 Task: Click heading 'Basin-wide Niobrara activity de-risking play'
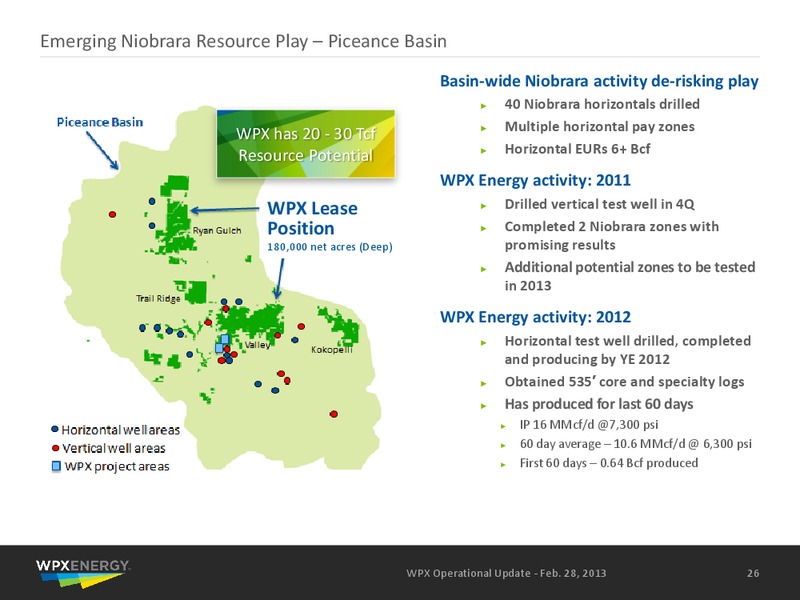599,81
